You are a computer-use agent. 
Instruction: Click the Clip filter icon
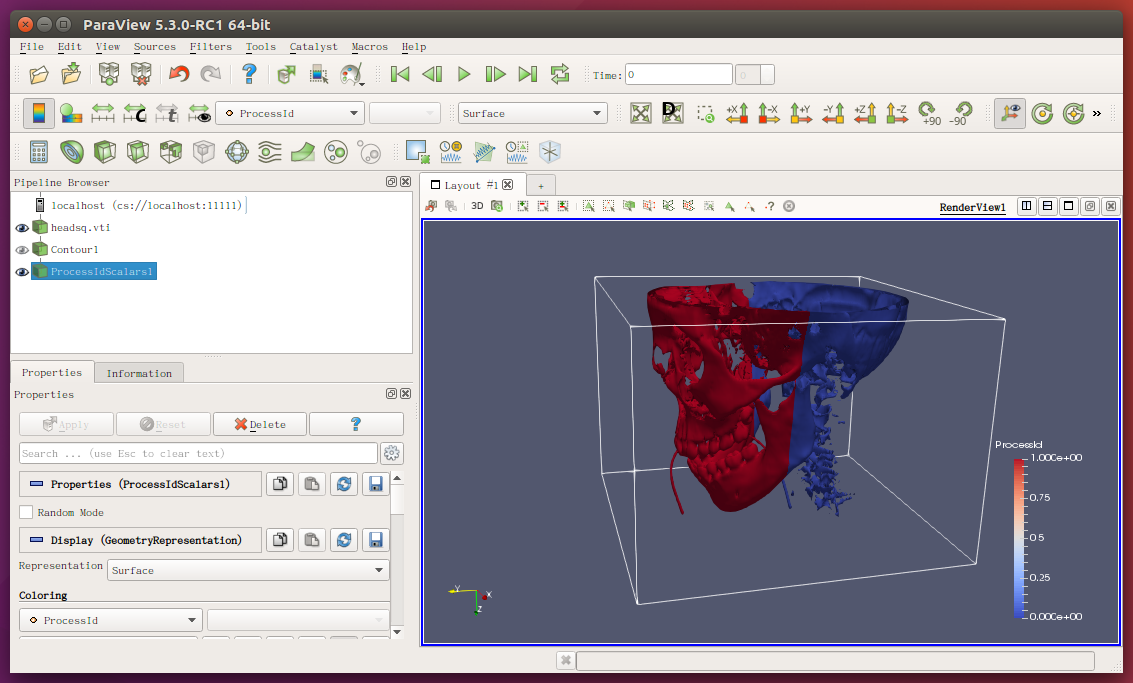coord(105,152)
